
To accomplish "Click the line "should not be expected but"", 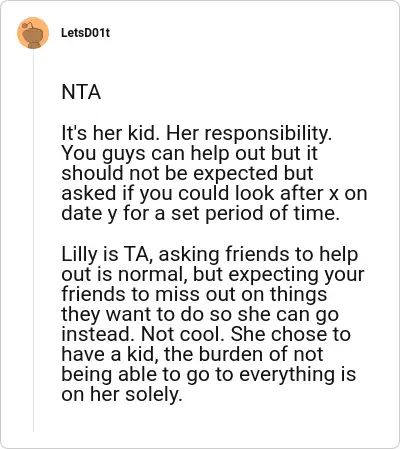I will click(x=187, y=173).
